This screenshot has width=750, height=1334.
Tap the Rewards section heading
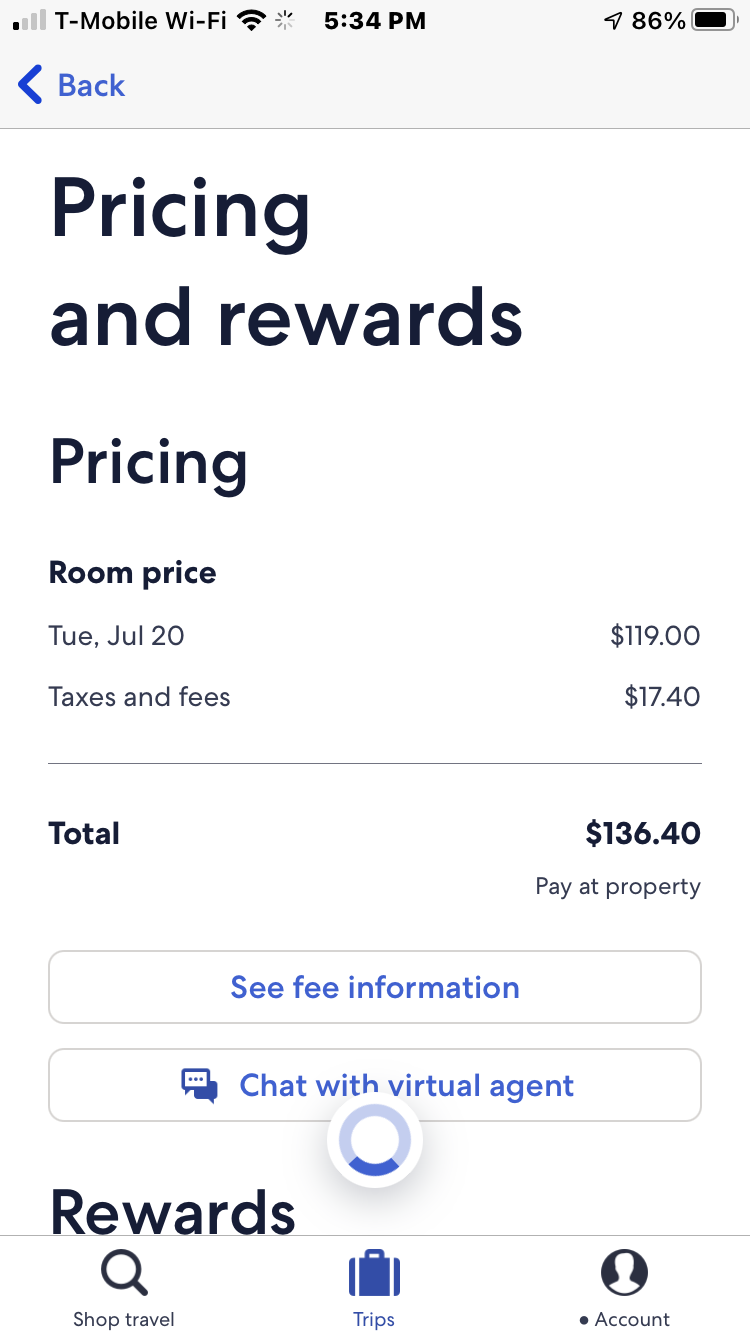pos(172,1210)
